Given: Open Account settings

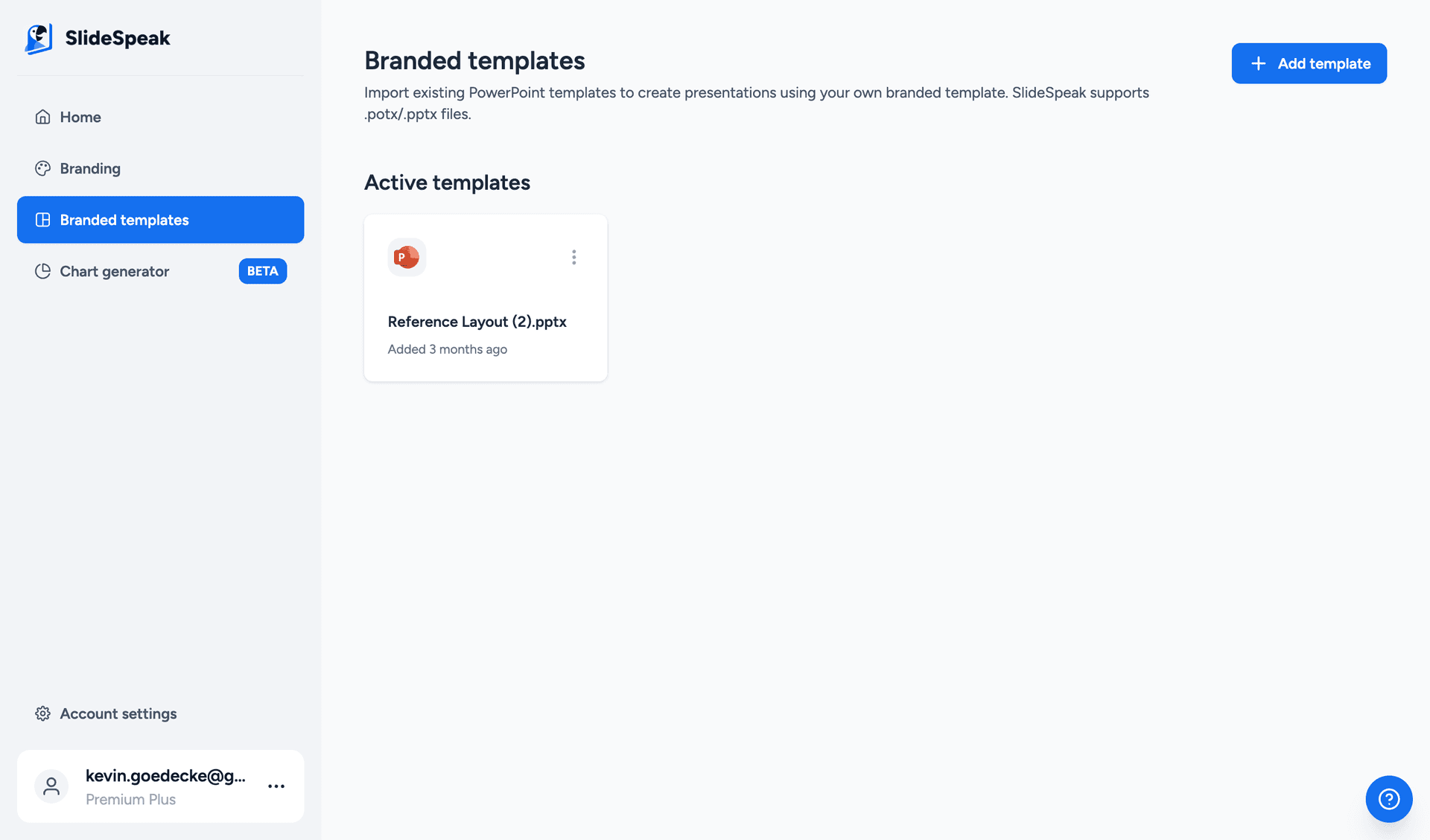Looking at the screenshot, I should (x=118, y=713).
